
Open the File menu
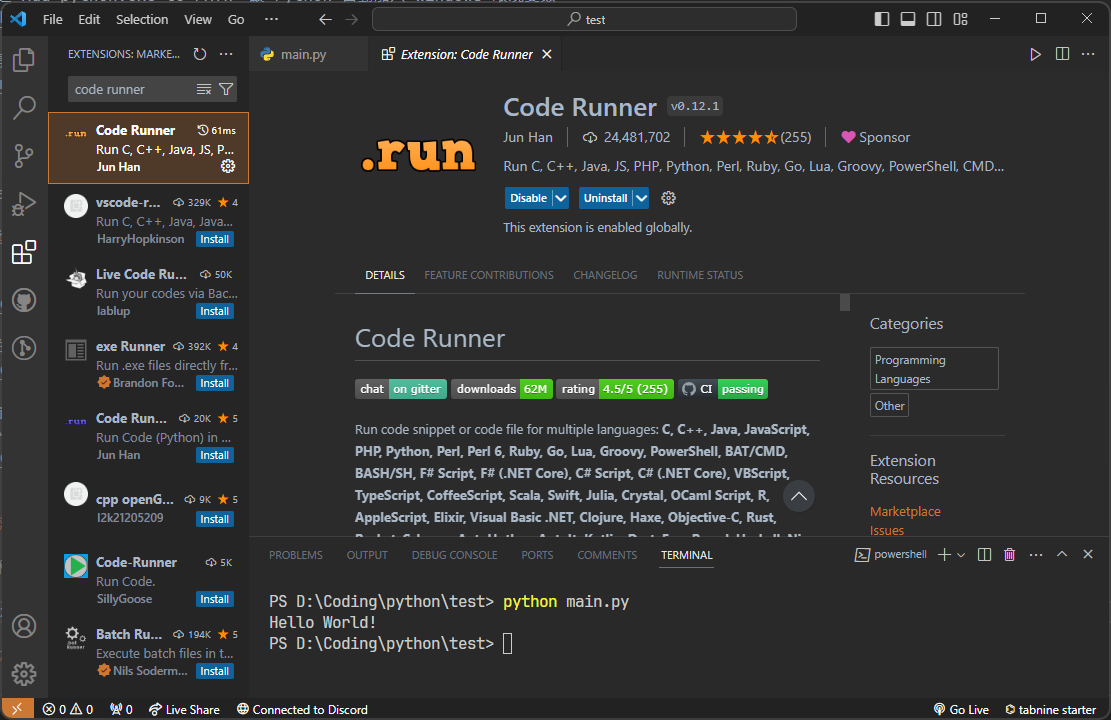(x=52, y=19)
